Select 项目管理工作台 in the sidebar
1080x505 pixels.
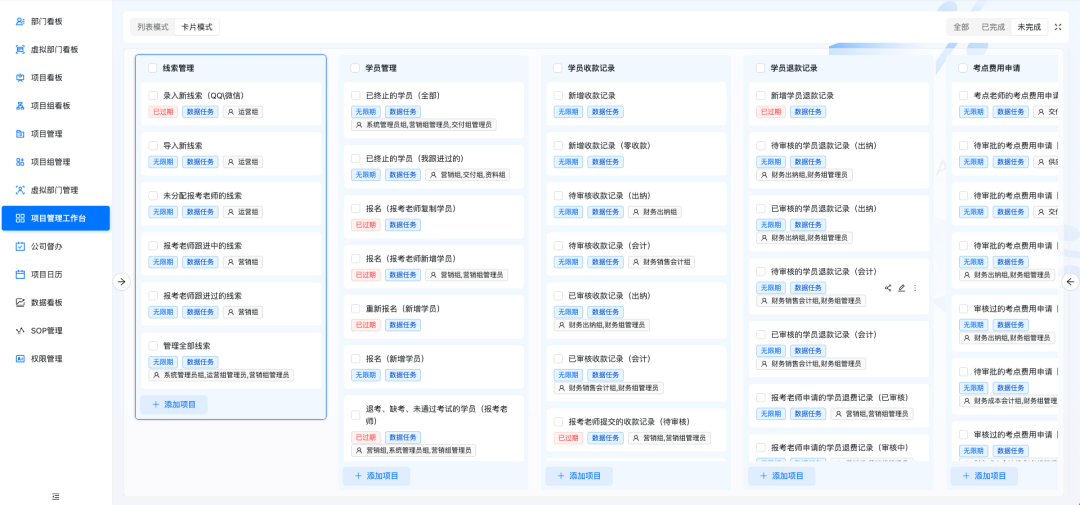tap(55, 218)
